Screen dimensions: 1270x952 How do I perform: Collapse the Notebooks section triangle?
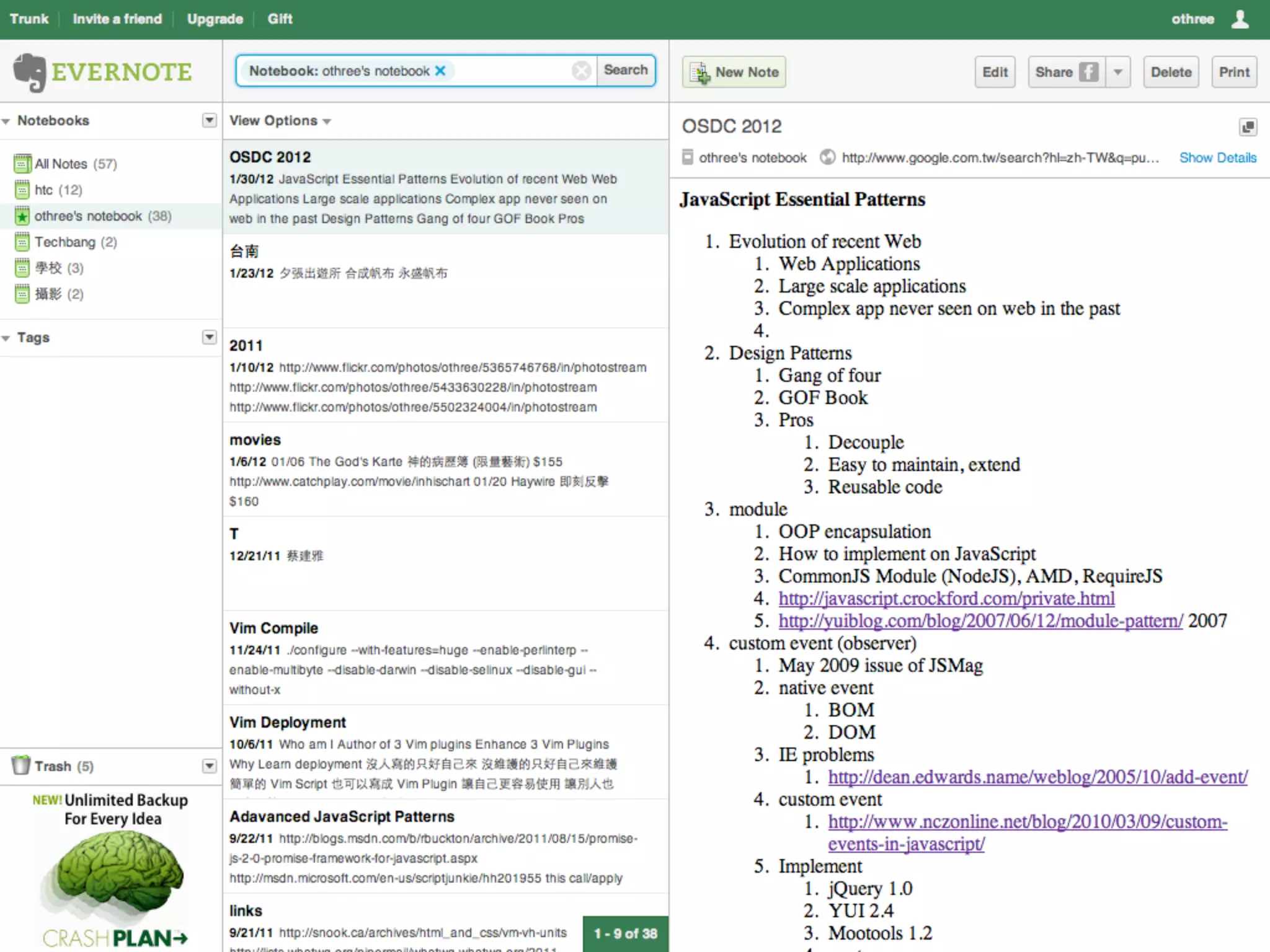tap(6, 121)
